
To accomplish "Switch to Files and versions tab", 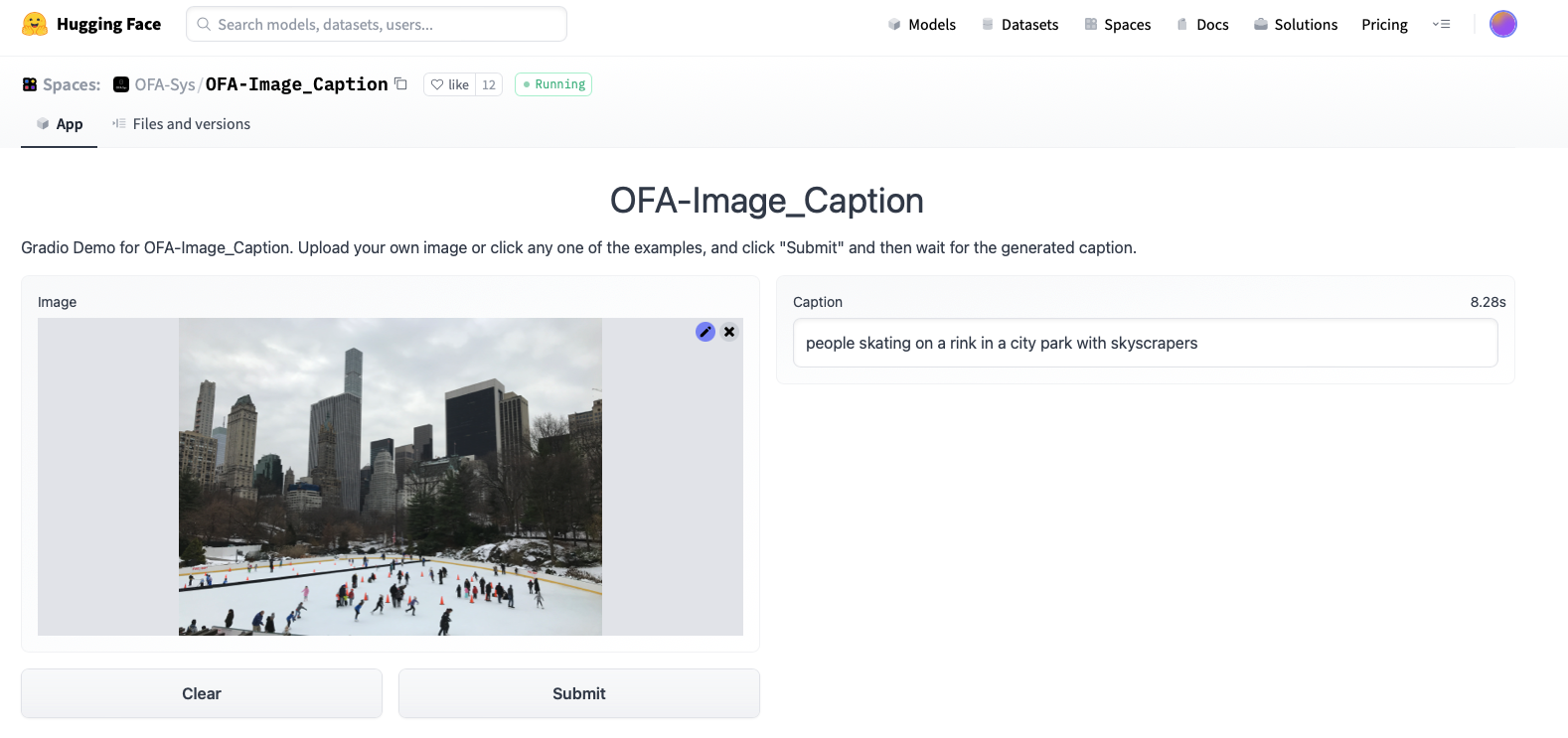I will [x=181, y=124].
